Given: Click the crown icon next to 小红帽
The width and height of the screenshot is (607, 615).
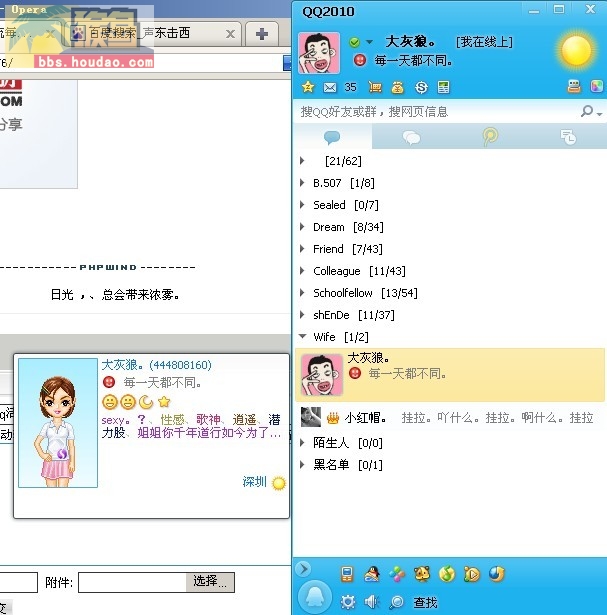Looking at the screenshot, I should click(x=333, y=418).
